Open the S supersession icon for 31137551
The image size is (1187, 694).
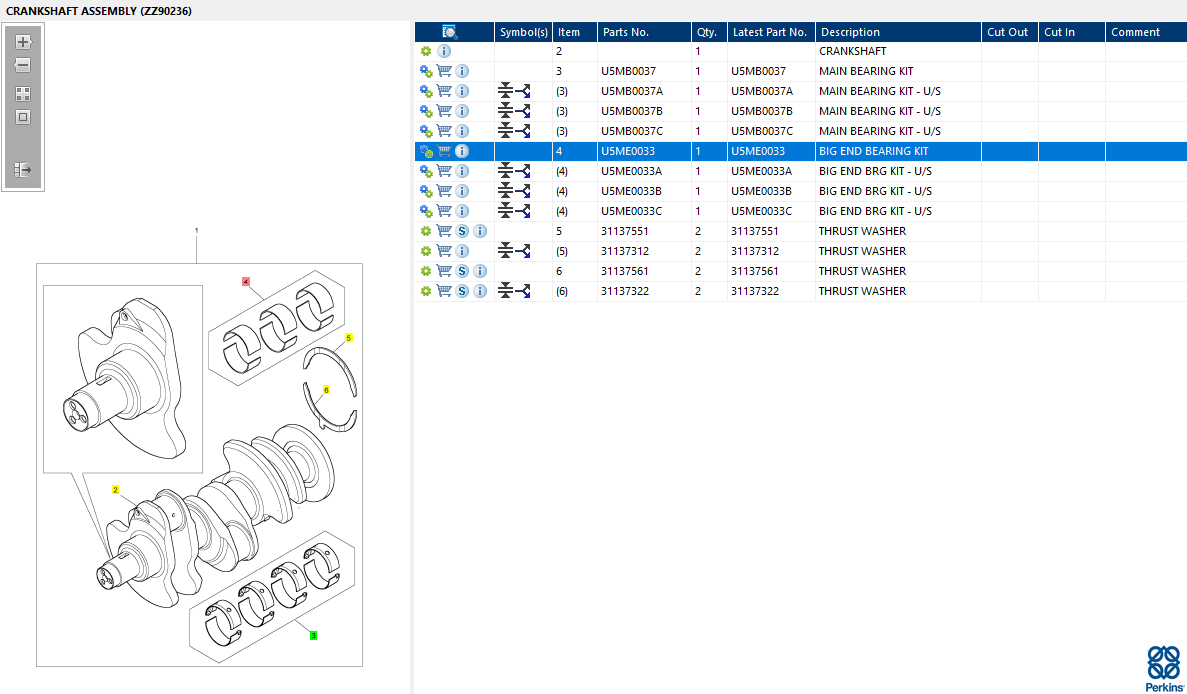[463, 231]
